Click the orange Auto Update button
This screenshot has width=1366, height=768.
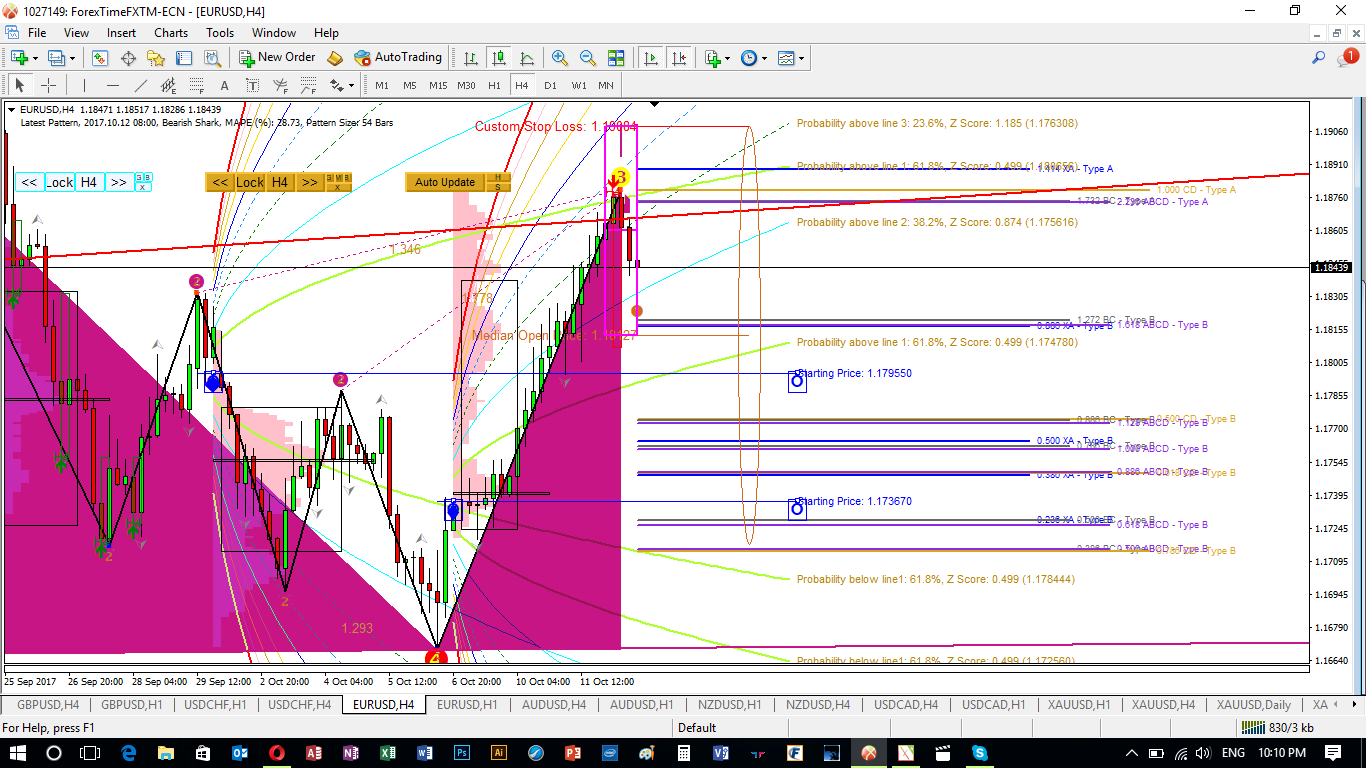[x=445, y=182]
